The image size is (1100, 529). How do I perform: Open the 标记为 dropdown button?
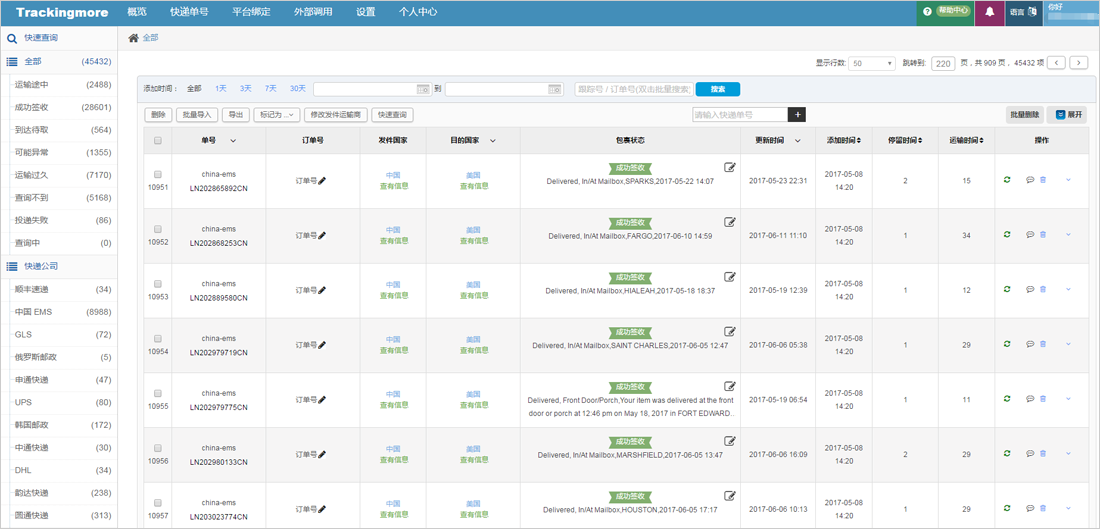click(x=277, y=114)
